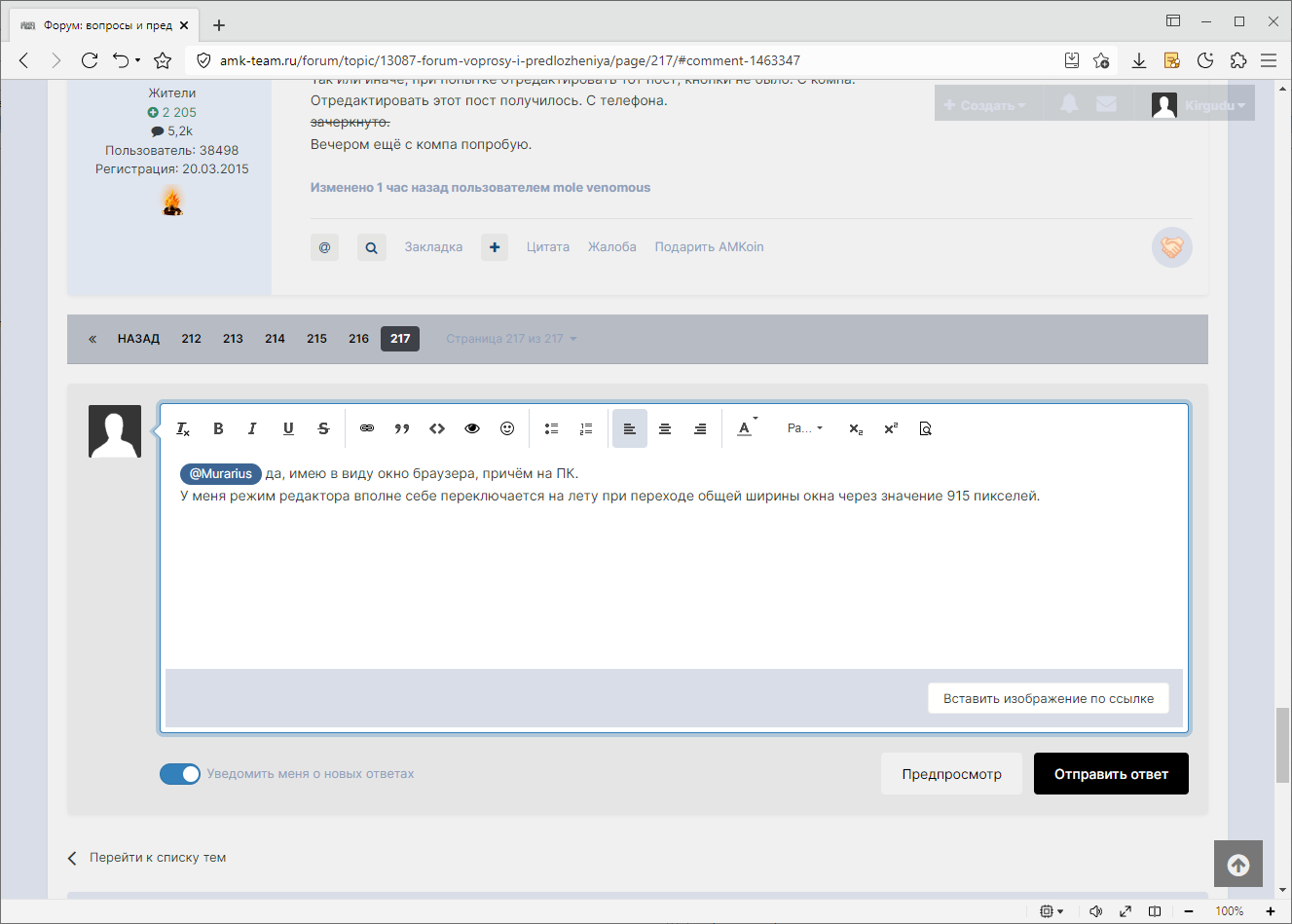
Task: Toggle bold formatting in editor
Action: 218,428
